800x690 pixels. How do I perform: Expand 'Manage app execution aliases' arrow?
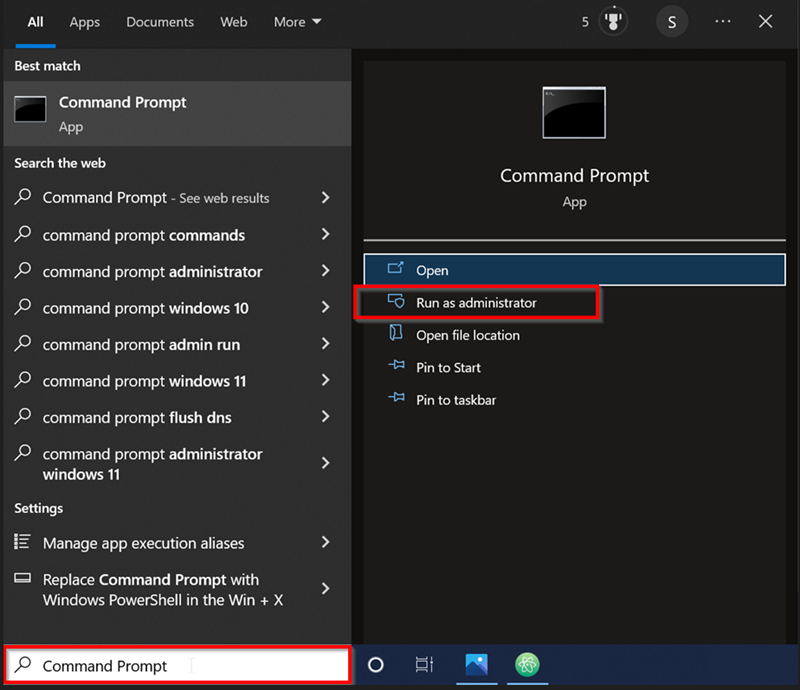pyautogui.click(x=325, y=543)
